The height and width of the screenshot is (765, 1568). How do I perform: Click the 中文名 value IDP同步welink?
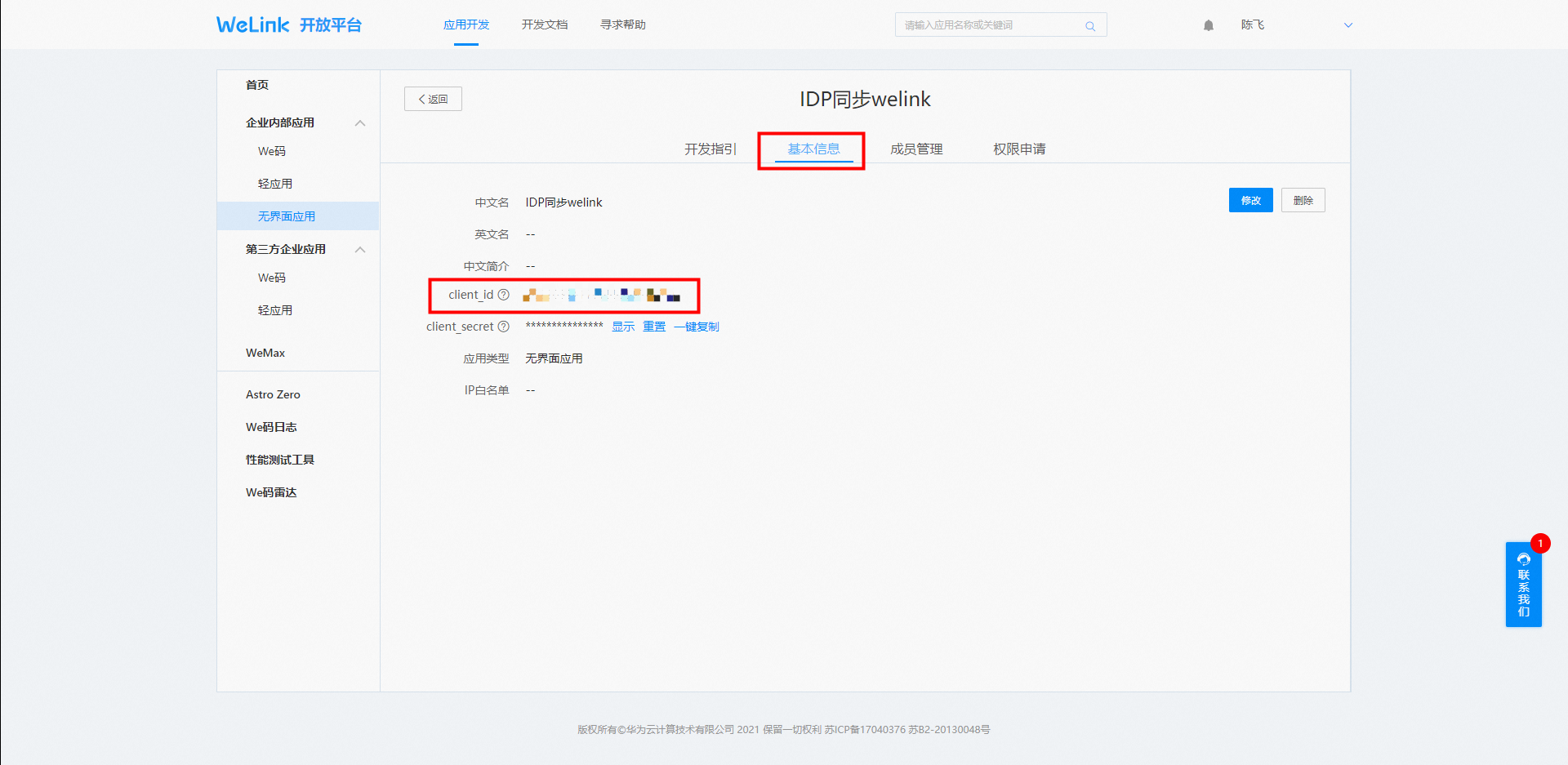pyautogui.click(x=563, y=202)
